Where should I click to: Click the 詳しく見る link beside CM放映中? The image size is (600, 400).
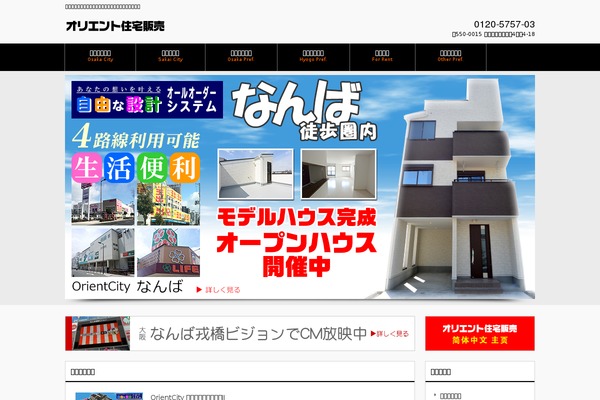[x=390, y=334]
